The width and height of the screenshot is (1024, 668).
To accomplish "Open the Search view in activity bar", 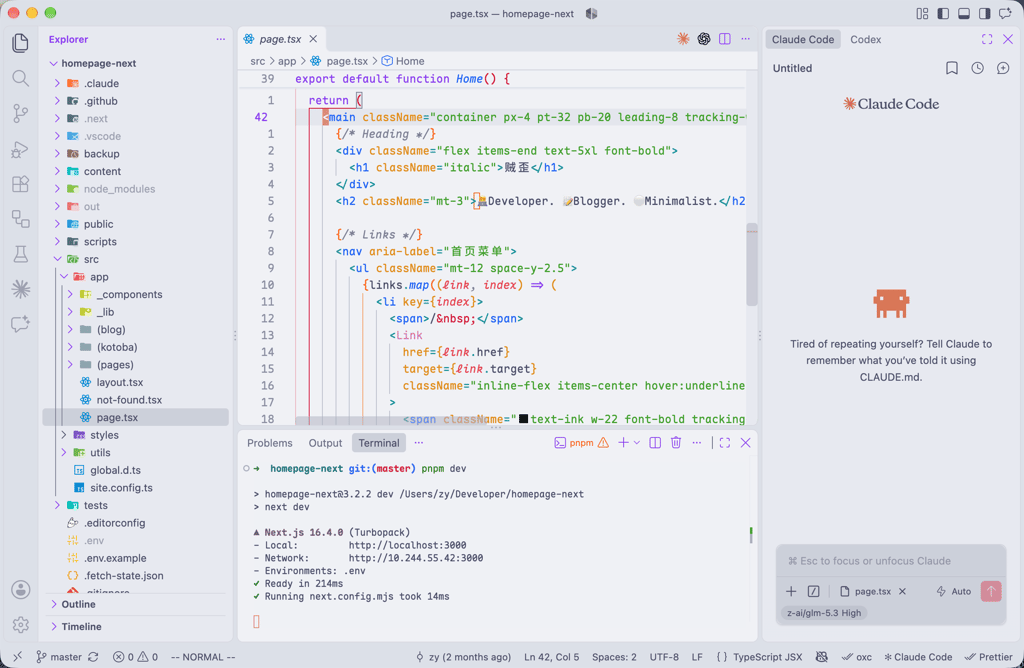I will 20,78.
